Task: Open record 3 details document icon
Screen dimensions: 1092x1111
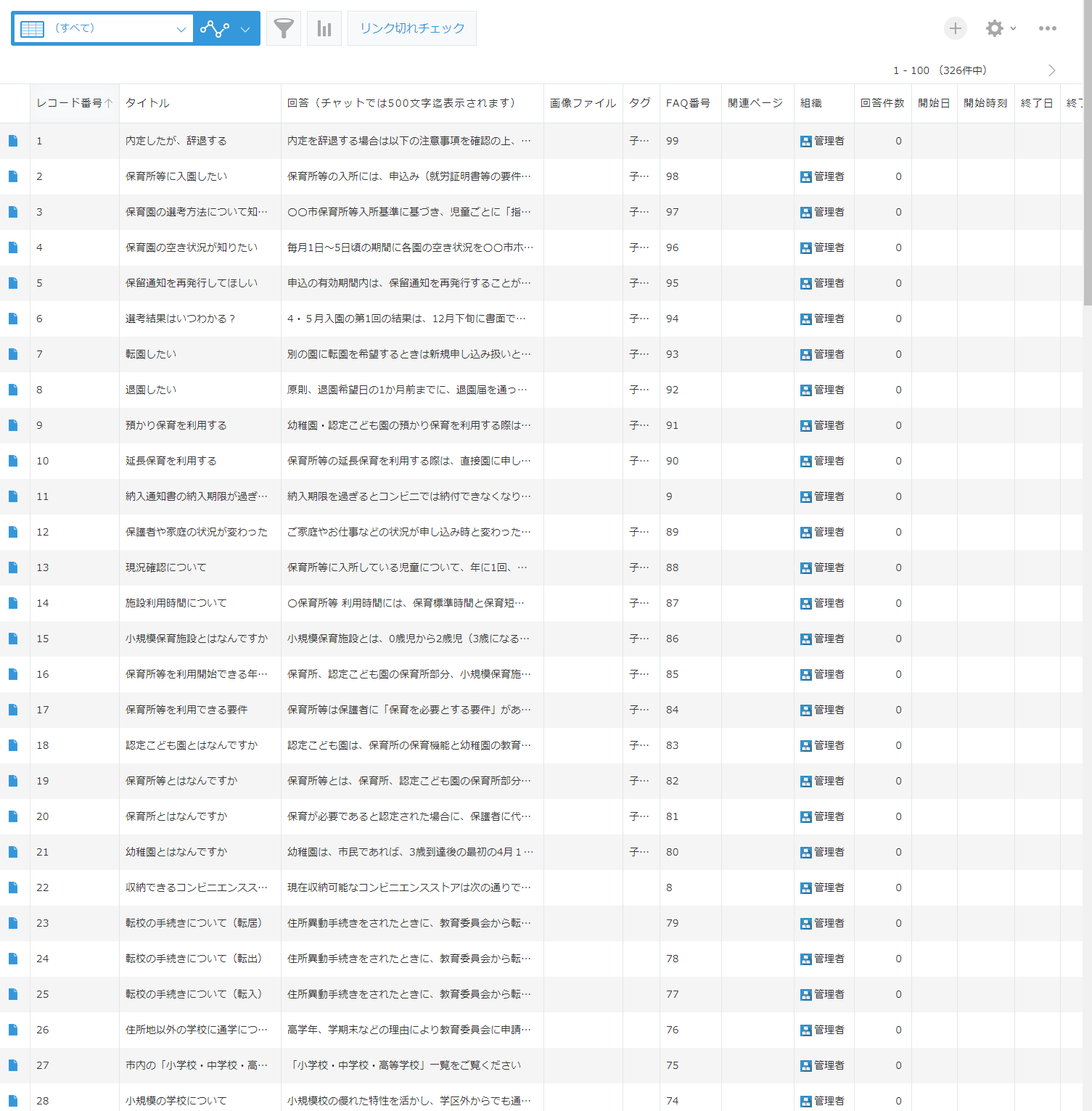Action: (x=13, y=212)
